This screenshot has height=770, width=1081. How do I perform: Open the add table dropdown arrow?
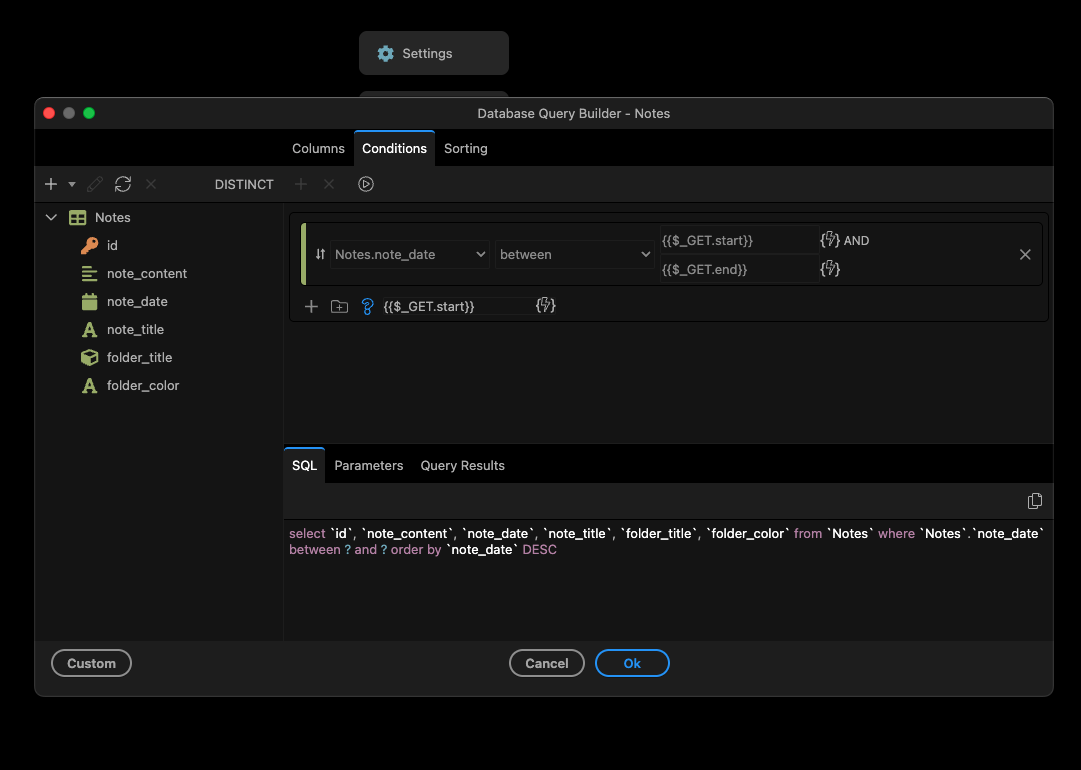click(72, 184)
